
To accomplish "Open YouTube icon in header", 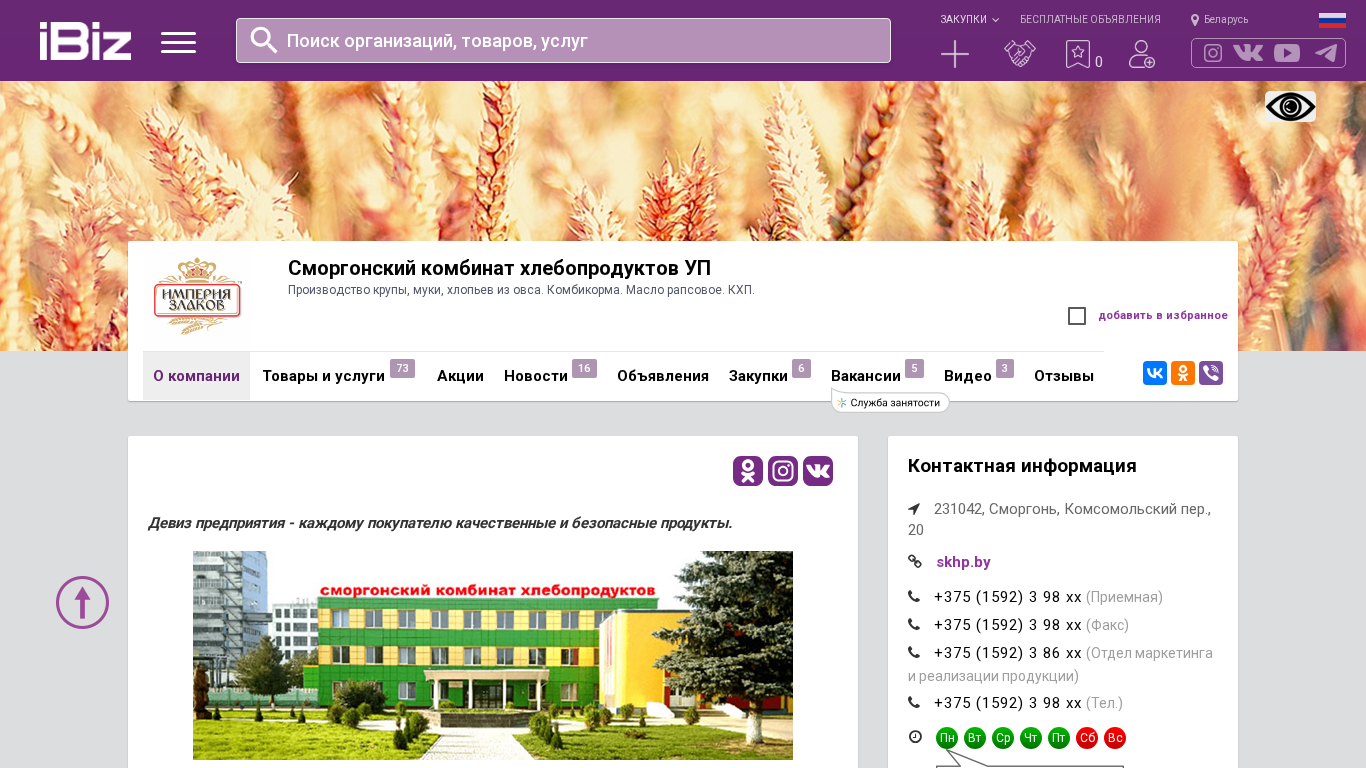I will tap(1287, 53).
